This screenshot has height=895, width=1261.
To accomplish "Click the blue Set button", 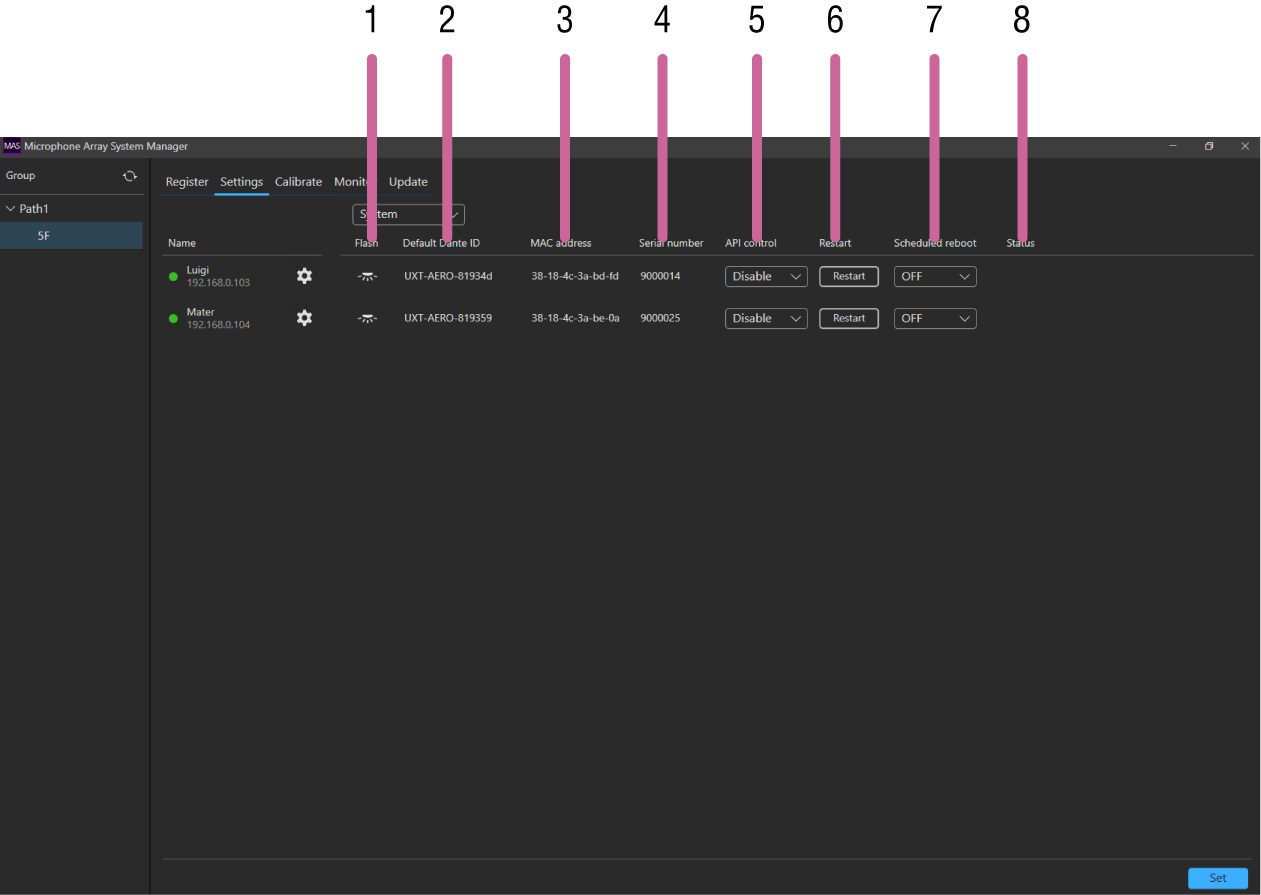I will 1217,878.
